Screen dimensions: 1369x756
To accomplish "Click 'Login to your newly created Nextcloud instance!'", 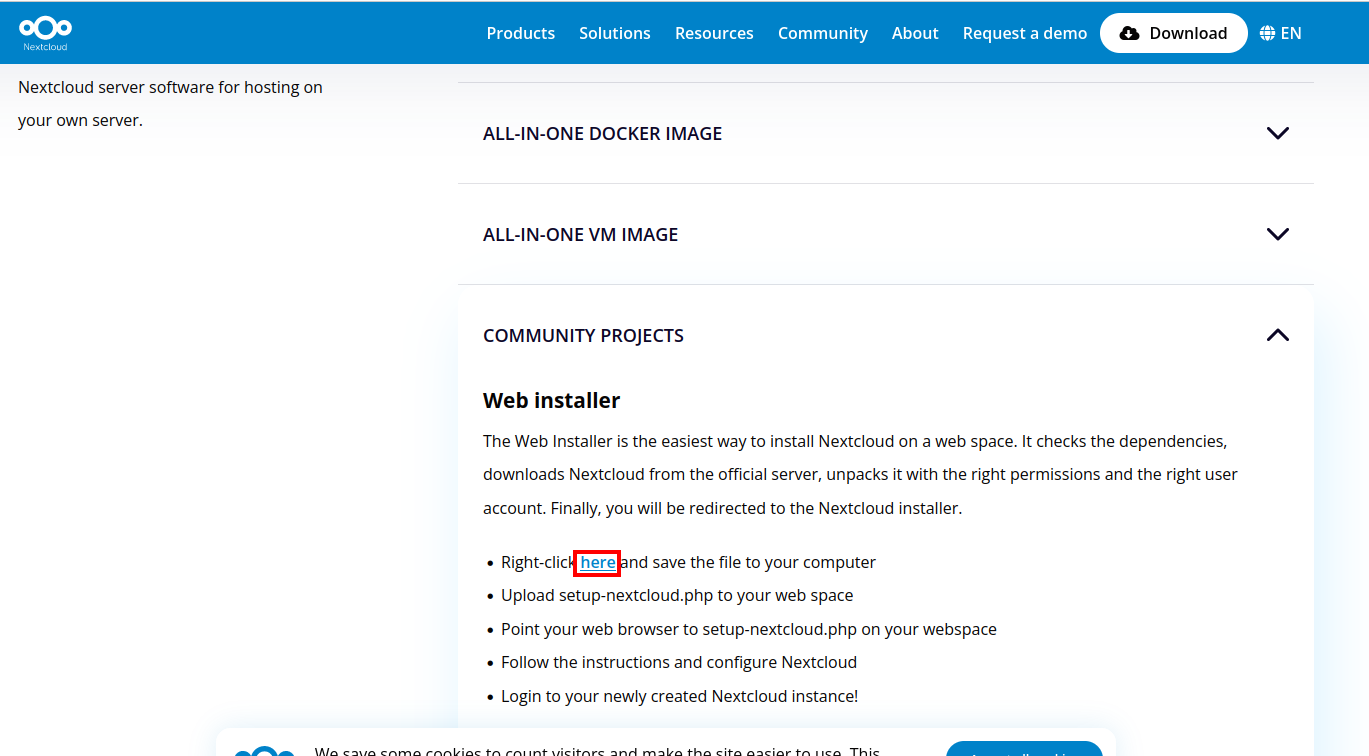I will [679, 696].
